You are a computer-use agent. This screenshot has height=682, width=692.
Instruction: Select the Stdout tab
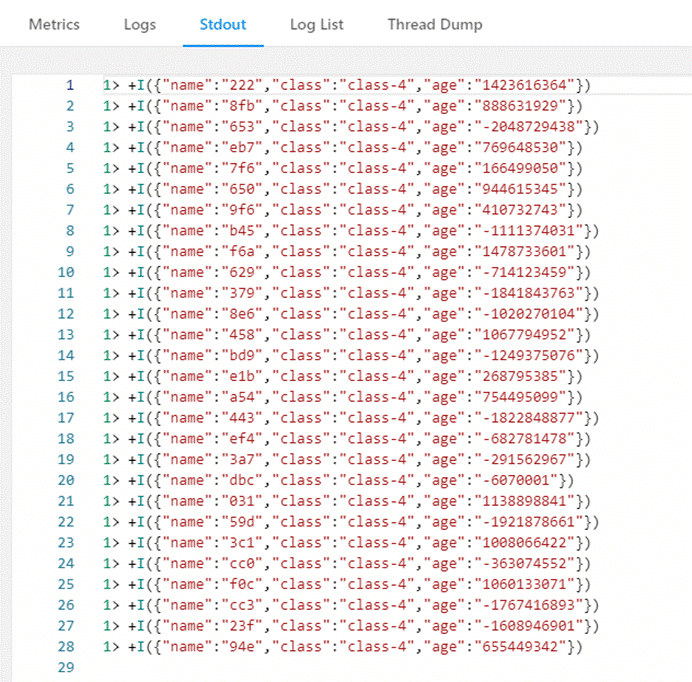pos(223,24)
